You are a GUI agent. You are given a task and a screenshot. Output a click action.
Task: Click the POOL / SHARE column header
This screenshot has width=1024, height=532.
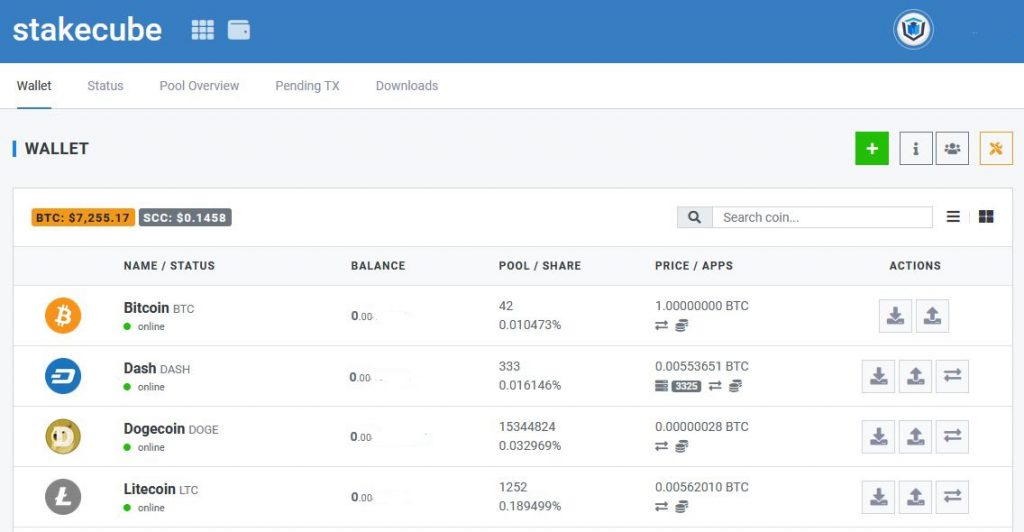[540, 266]
